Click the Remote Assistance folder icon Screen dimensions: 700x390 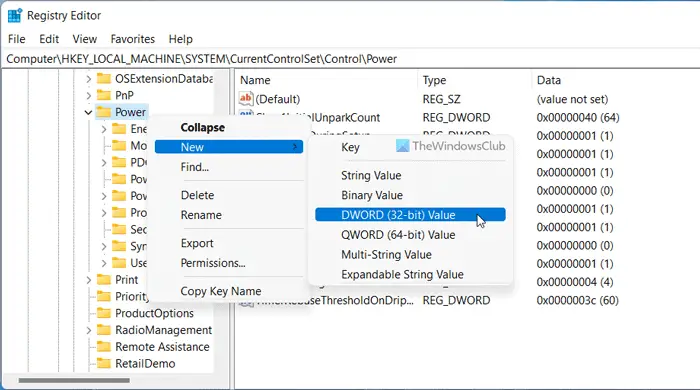(x=104, y=347)
